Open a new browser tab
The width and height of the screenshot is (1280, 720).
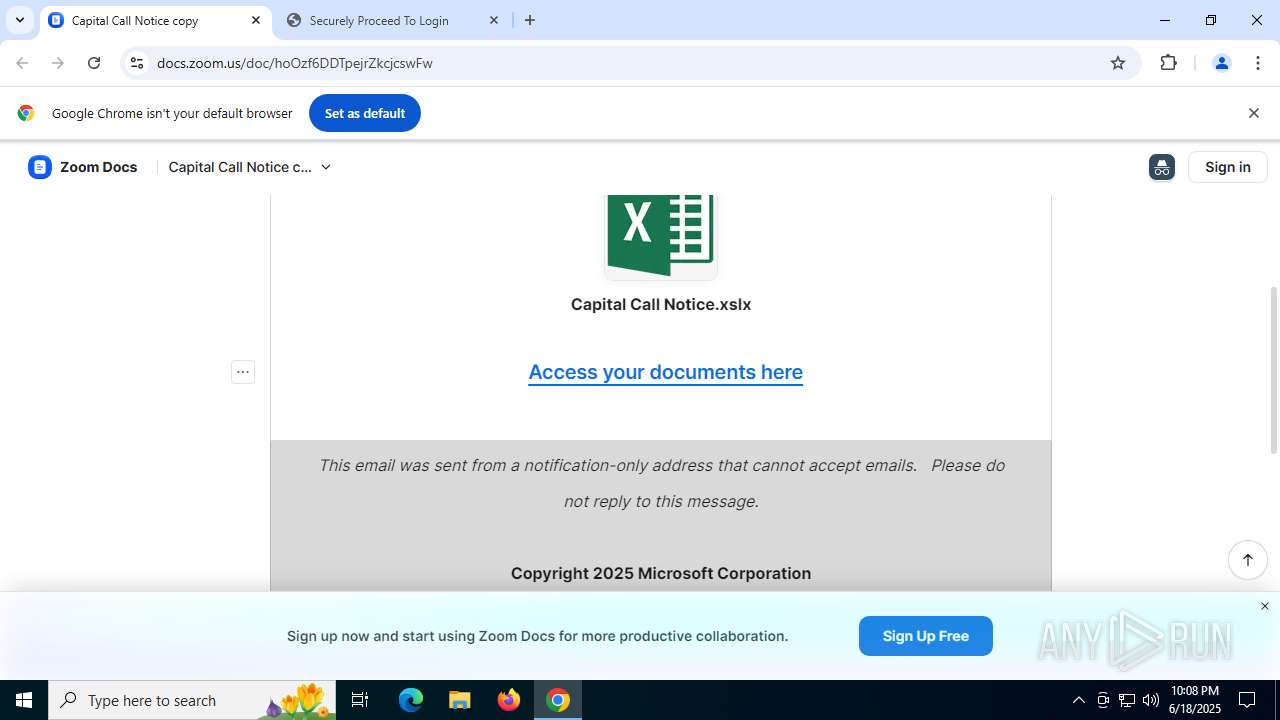point(530,20)
